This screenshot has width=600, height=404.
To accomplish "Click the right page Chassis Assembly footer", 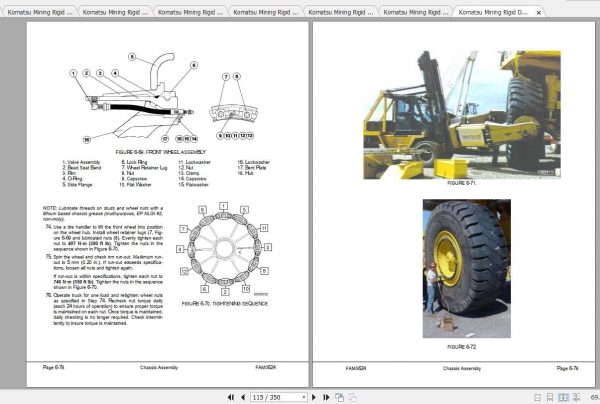I will [462, 368].
